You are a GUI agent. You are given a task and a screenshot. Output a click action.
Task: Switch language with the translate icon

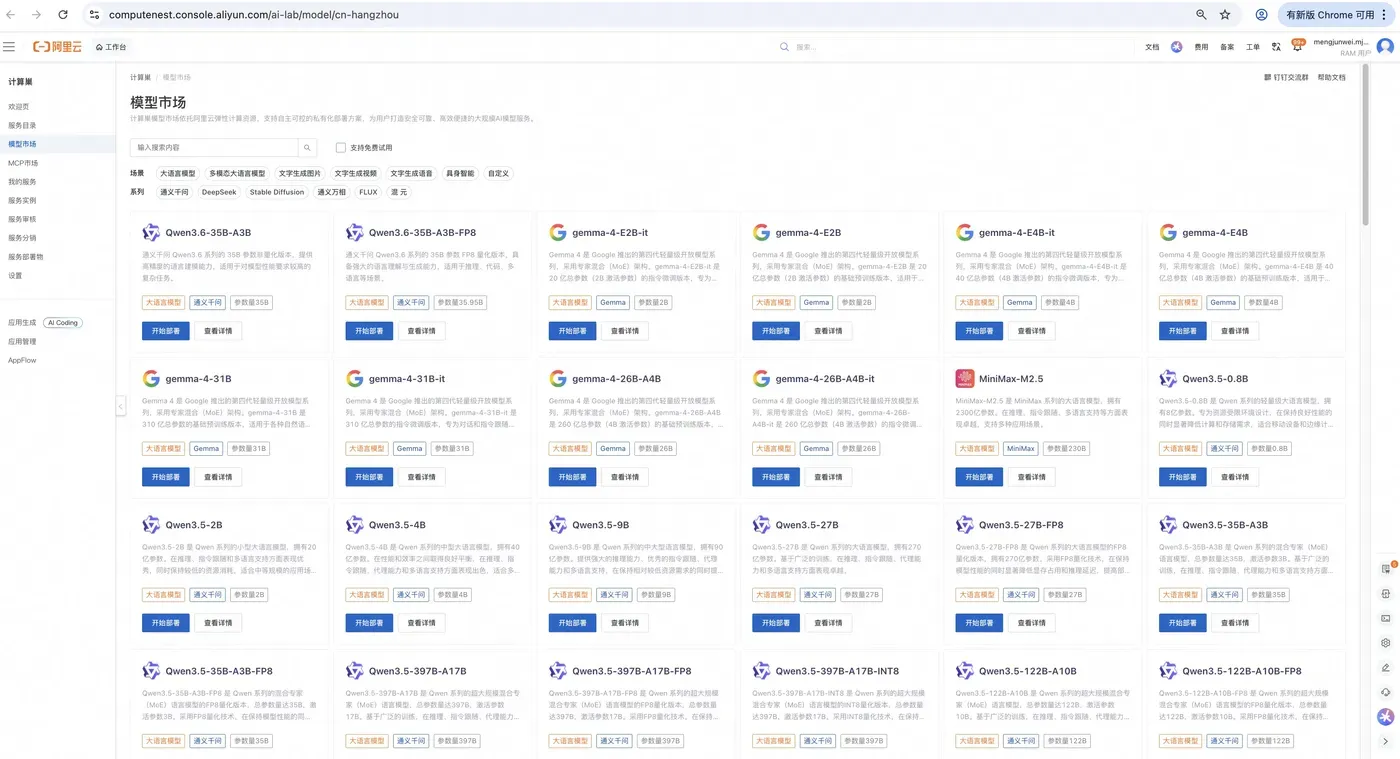click(1276, 47)
